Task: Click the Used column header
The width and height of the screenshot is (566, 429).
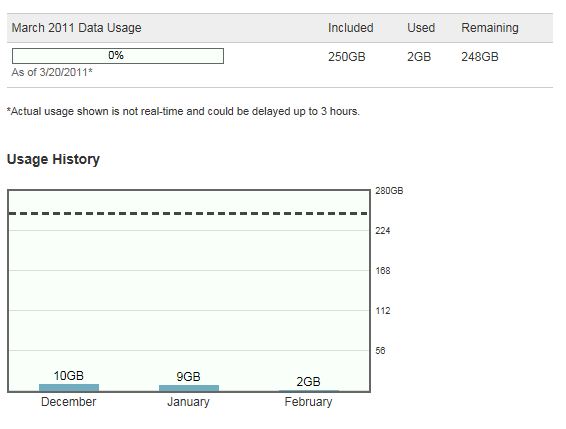Action: click(x=421, y=28)
